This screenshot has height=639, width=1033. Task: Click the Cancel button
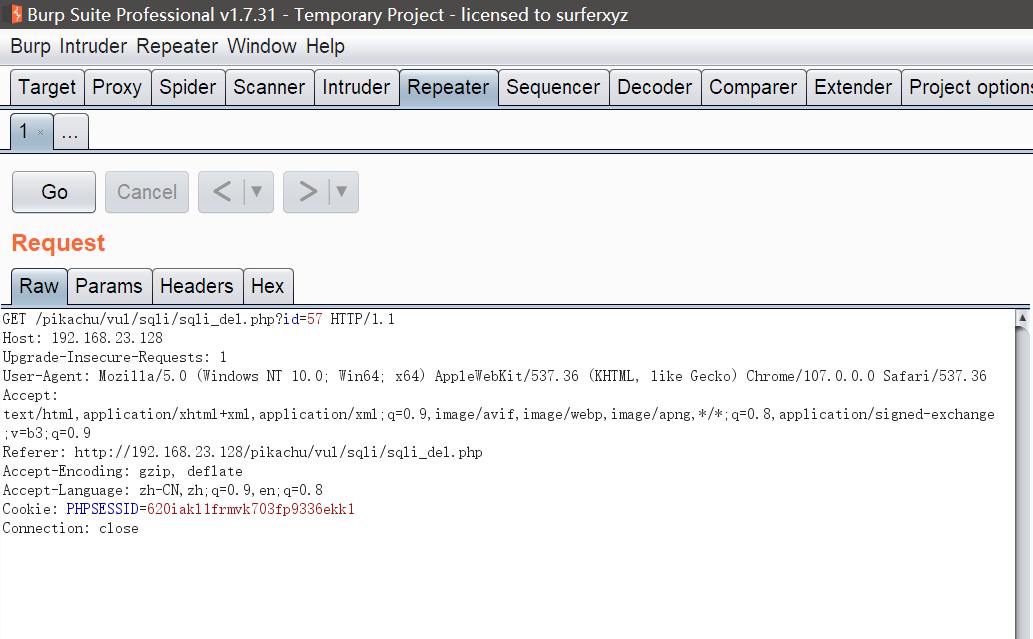(x=147, y=192)
